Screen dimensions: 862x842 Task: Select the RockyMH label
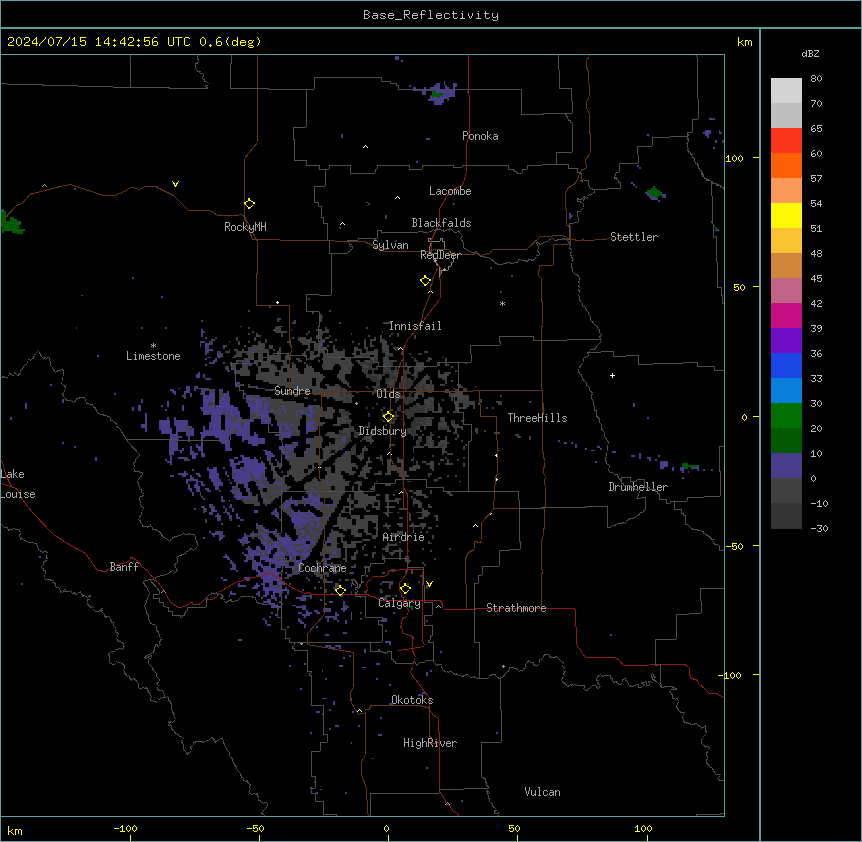coord(245,227)
